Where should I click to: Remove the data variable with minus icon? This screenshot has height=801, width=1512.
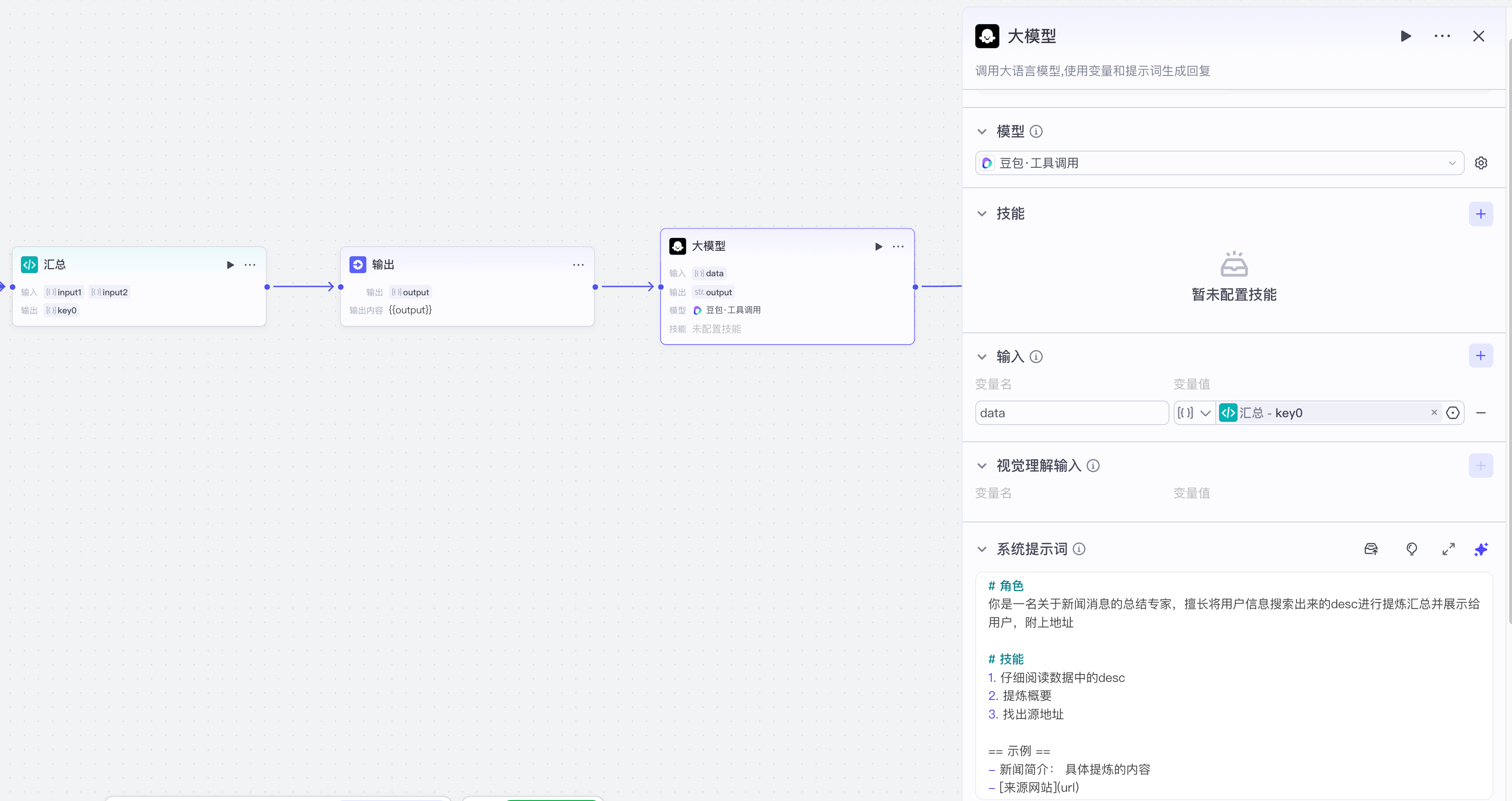(1482, 413)
